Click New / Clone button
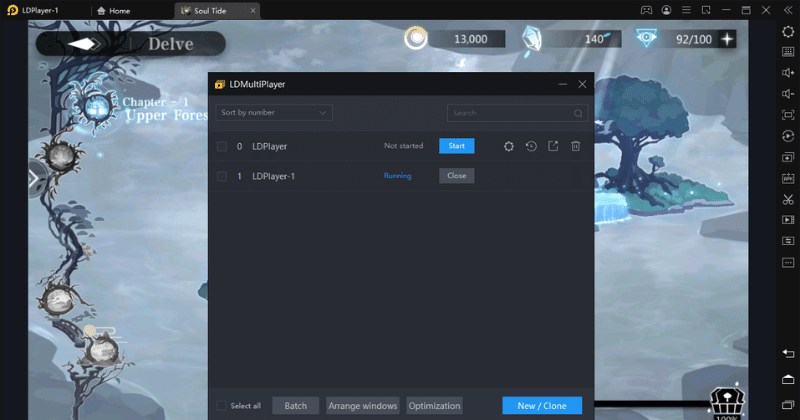Image resolution: width=800 pixels, height=420 pixels. coord(542,406)
